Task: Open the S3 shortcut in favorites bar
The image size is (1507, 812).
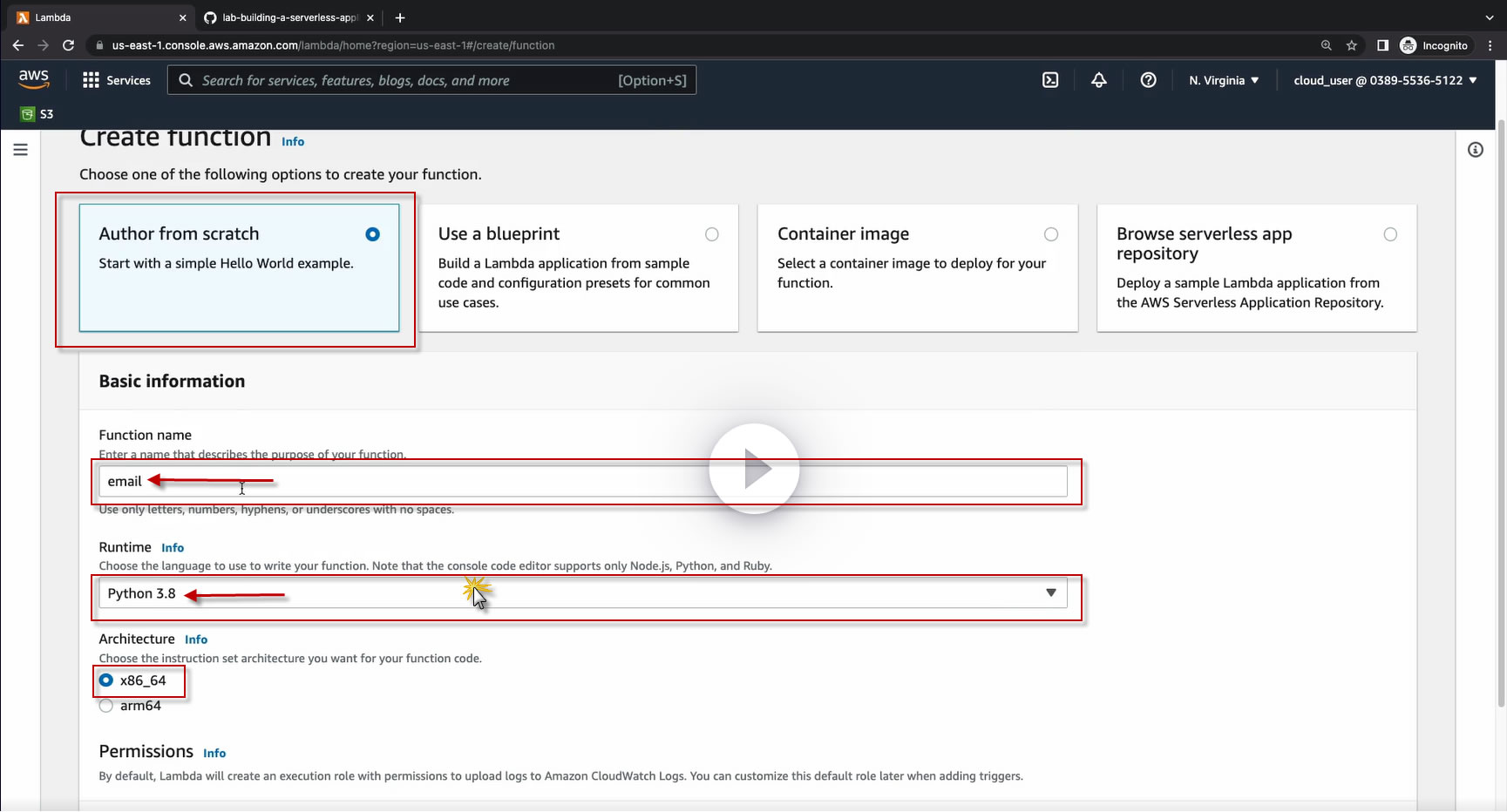Action: pyautogui.click(x=37, y=114)
